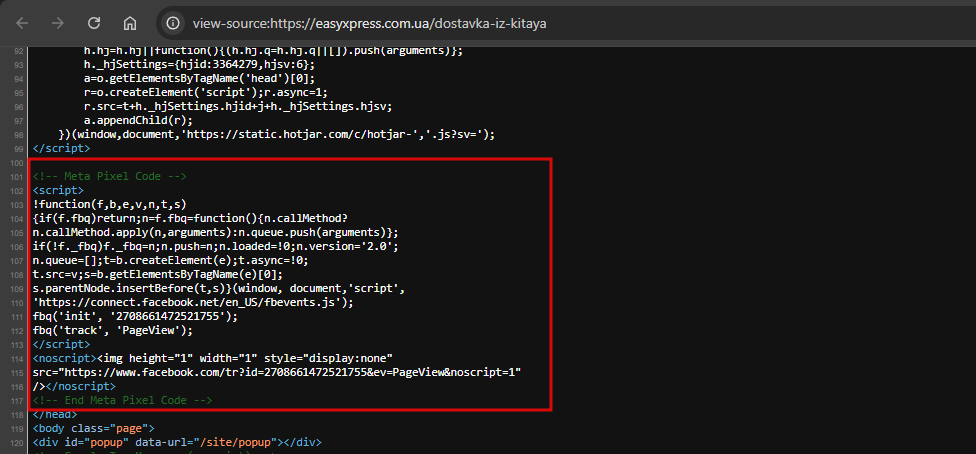Viewport: 976px width, 454px height.
Task: Click the fbq('track', 'PageView') line
Action: coord(113,330)
